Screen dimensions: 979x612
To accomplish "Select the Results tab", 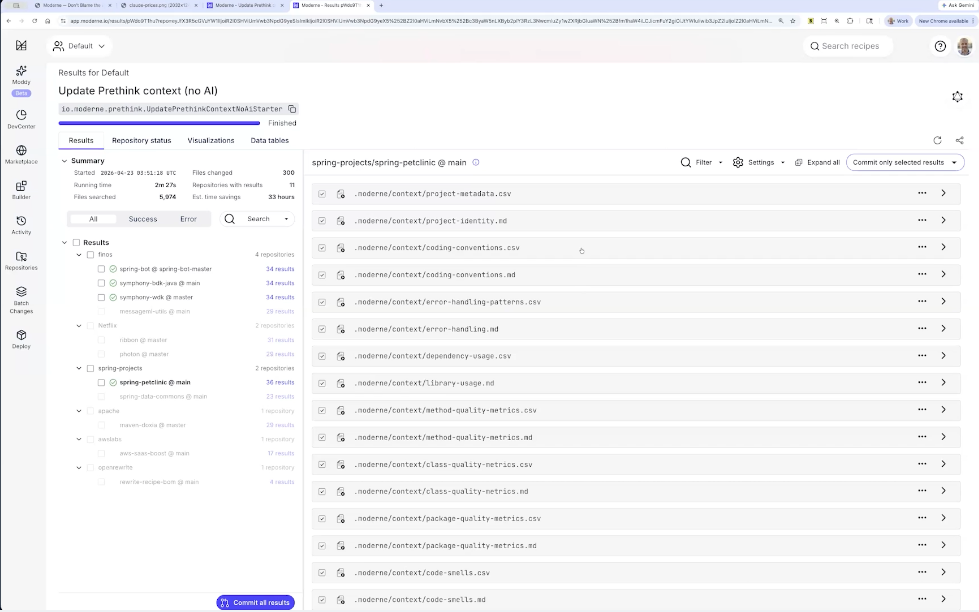I will (x=81, y=141).
